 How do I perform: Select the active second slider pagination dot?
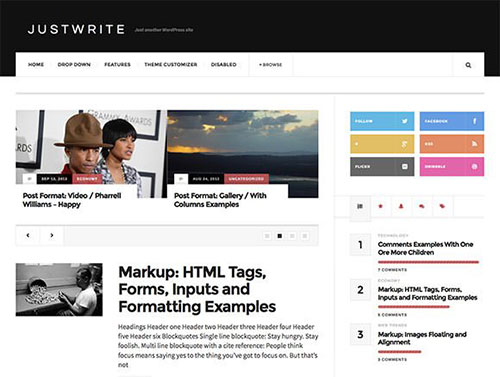pyautogui.click(x=280, y=236)
